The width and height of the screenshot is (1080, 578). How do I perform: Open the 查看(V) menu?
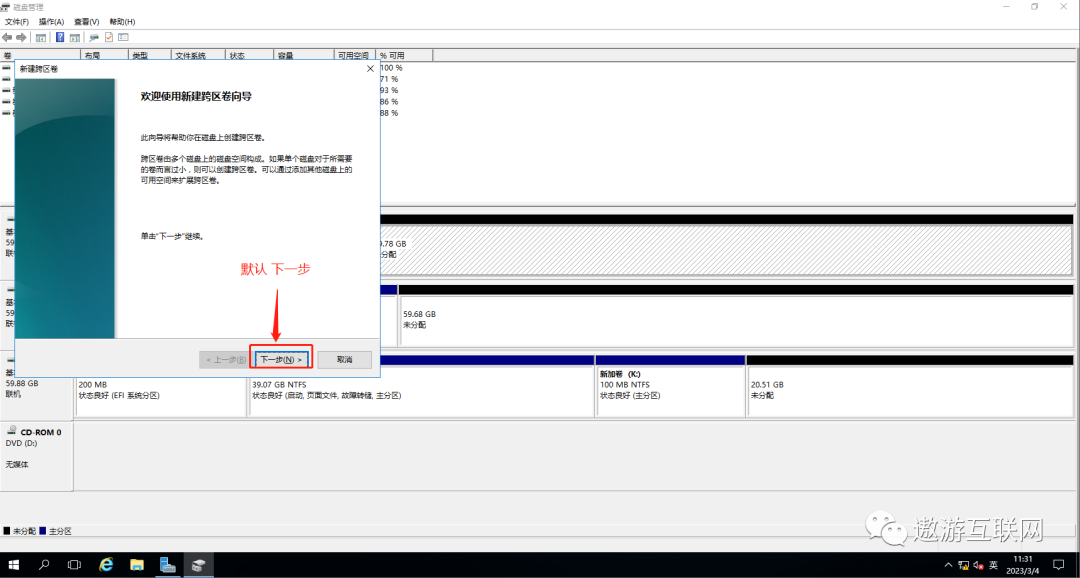(x=87, y=22)
